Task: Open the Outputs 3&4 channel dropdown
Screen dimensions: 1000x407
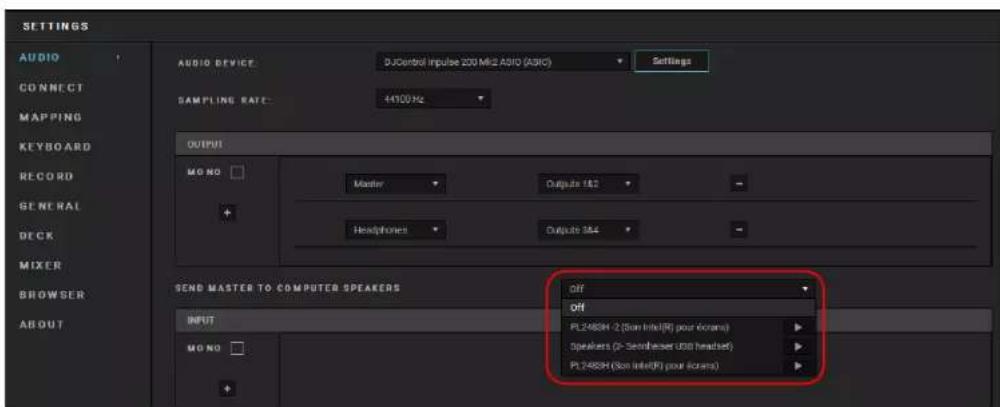Action: coord(588,230)
